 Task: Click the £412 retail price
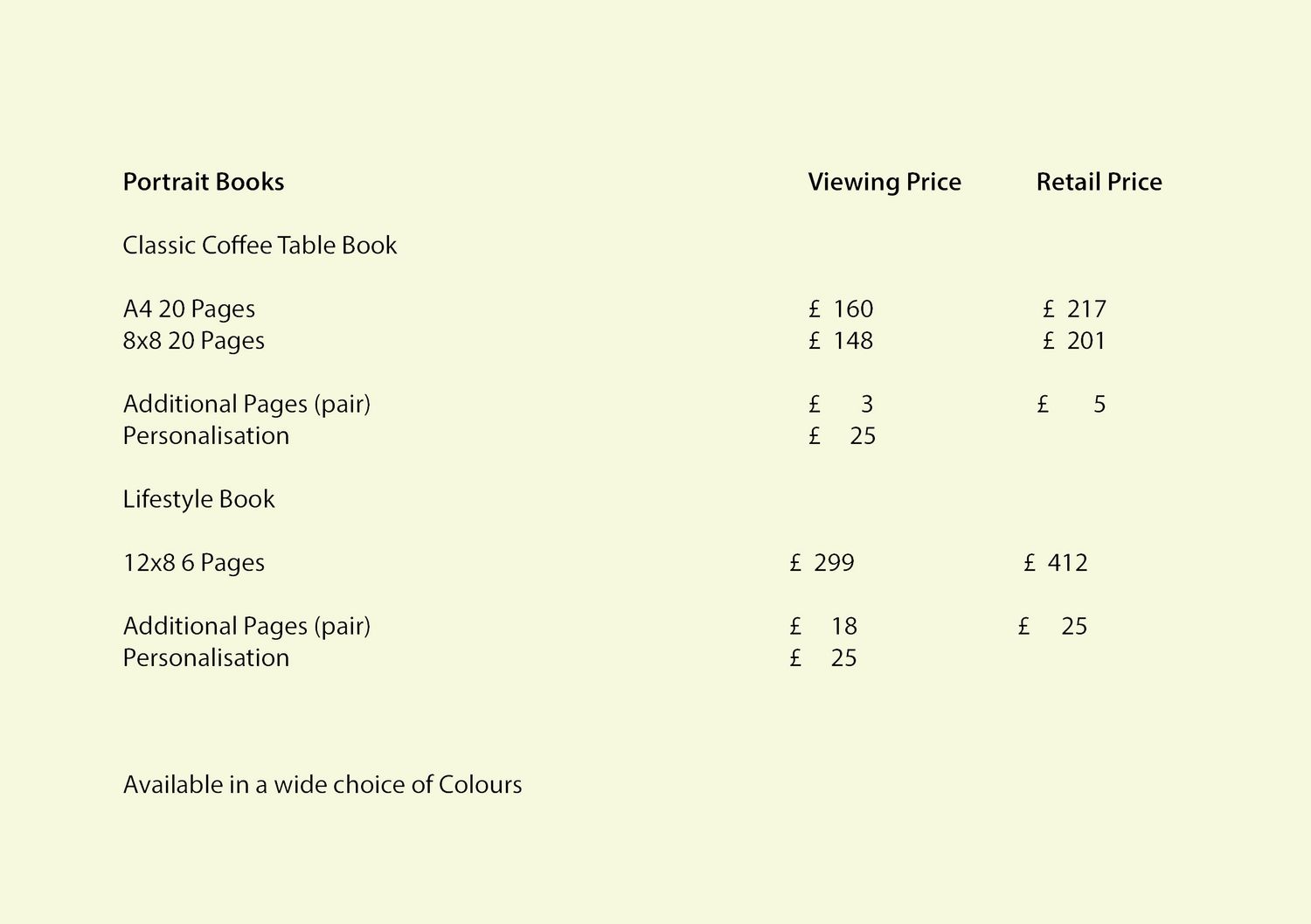pyautogui.click(x=1056, y=563)
